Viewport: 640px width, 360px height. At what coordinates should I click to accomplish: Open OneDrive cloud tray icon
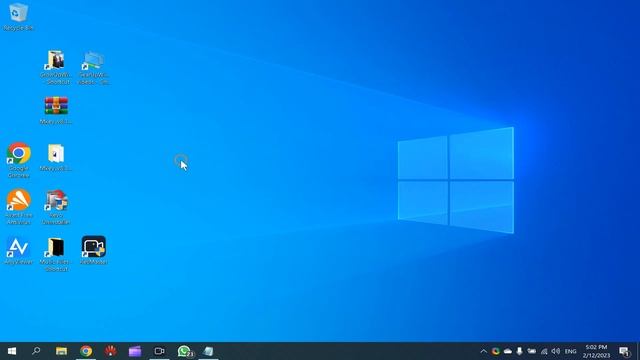pyautogui.click(x=507, y=351)
